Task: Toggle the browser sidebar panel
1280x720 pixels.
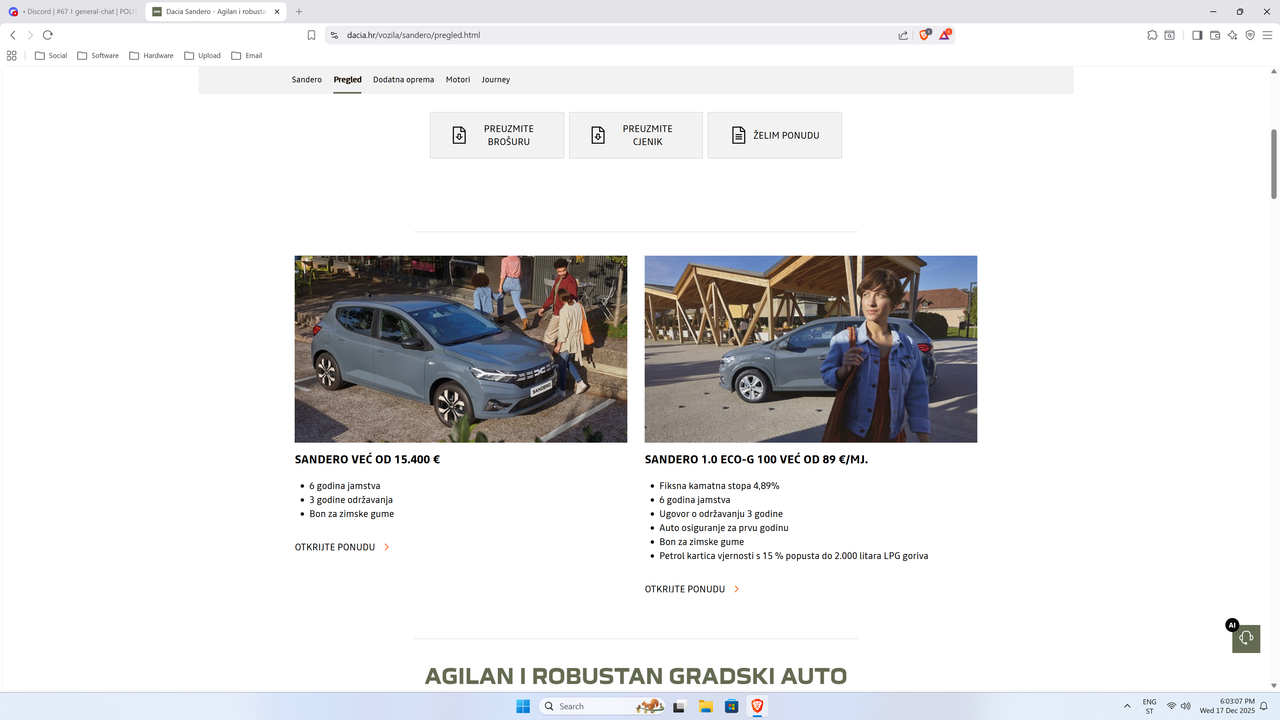Action: (x=1197, y=35)
